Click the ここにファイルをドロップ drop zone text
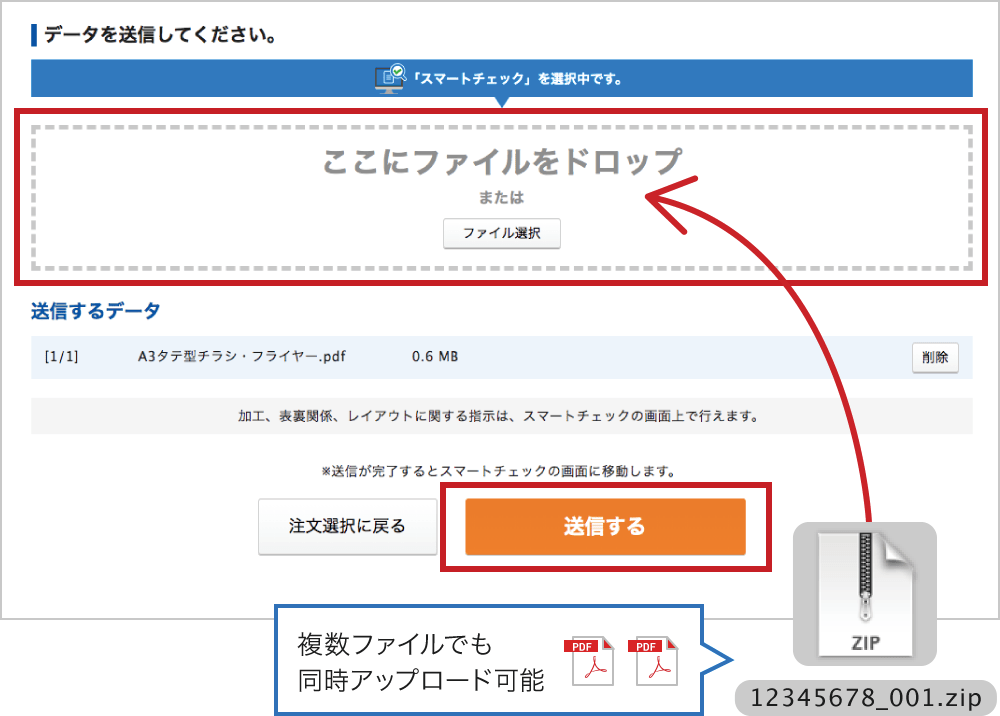Image resolution: width=1000 pixels, height=716 pixels. pos(501,161)
